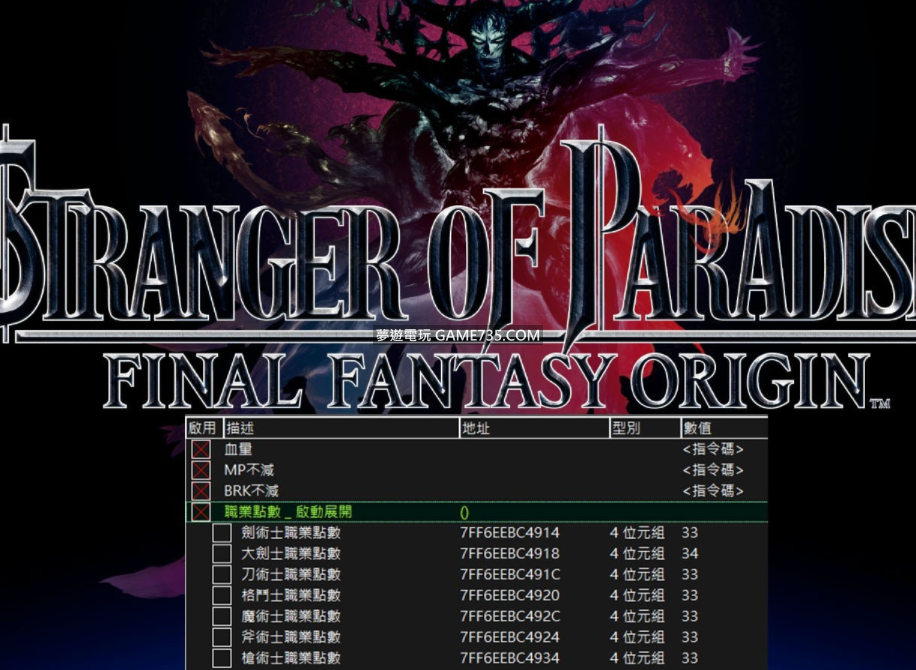Click the 魔術士職業點數 description
The width and height of the screenshot is (916, 670).
291,616
